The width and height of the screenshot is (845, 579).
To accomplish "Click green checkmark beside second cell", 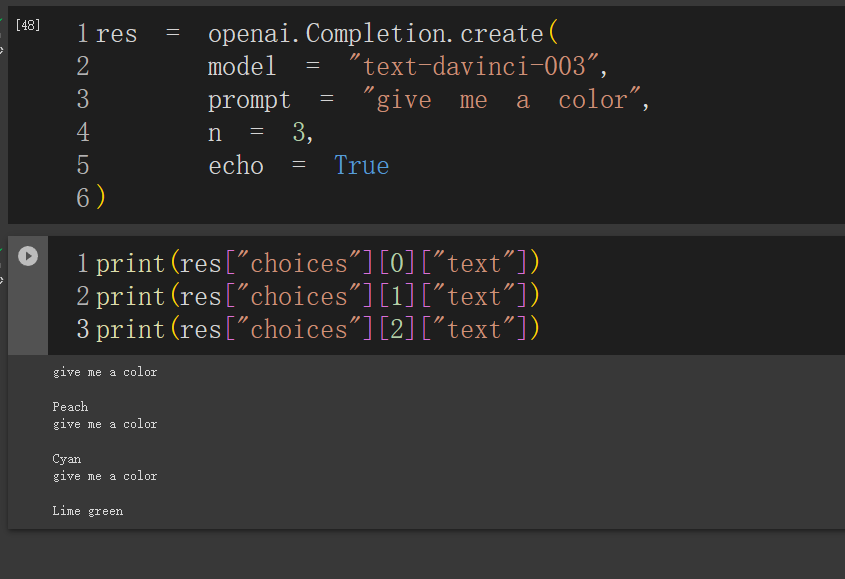I will (2, 251).
